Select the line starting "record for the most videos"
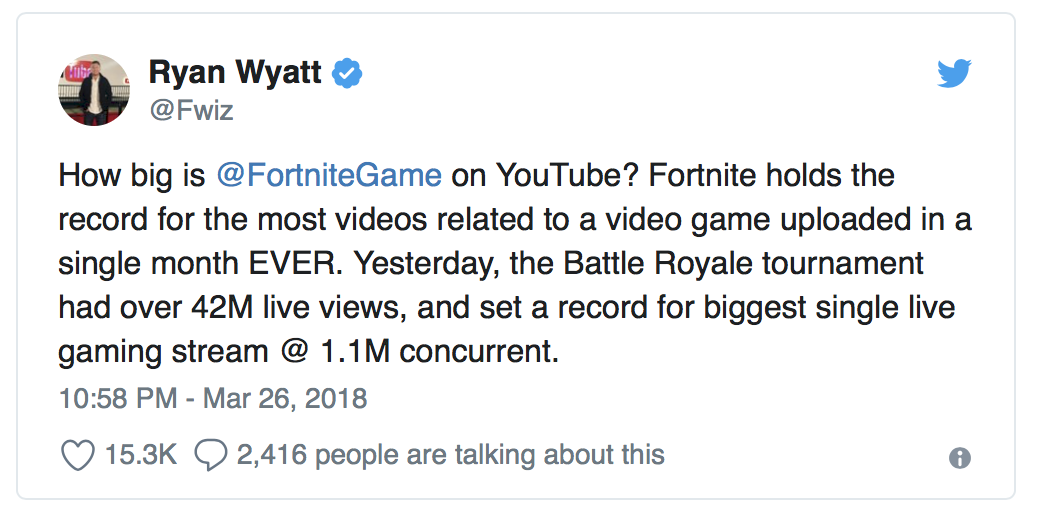Image resolution: width=1044 pixels, height=516 pixels. 515,220
